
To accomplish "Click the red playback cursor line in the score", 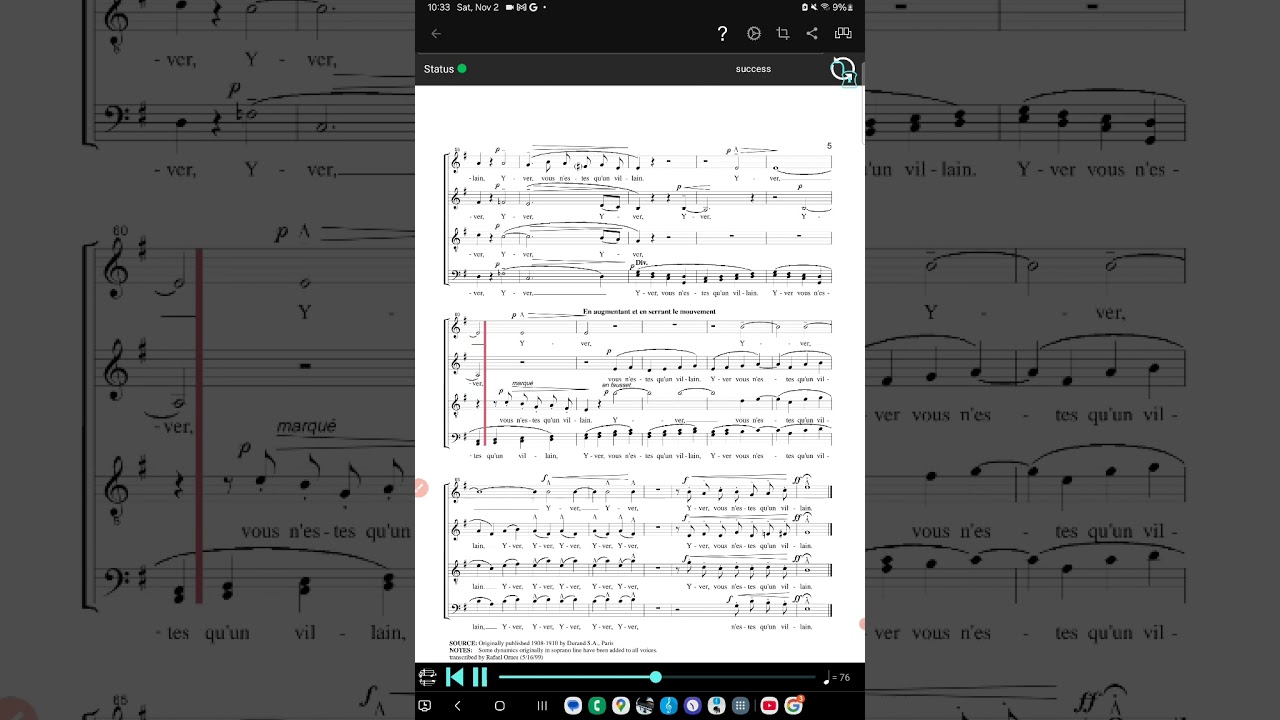I will (485, 383).
